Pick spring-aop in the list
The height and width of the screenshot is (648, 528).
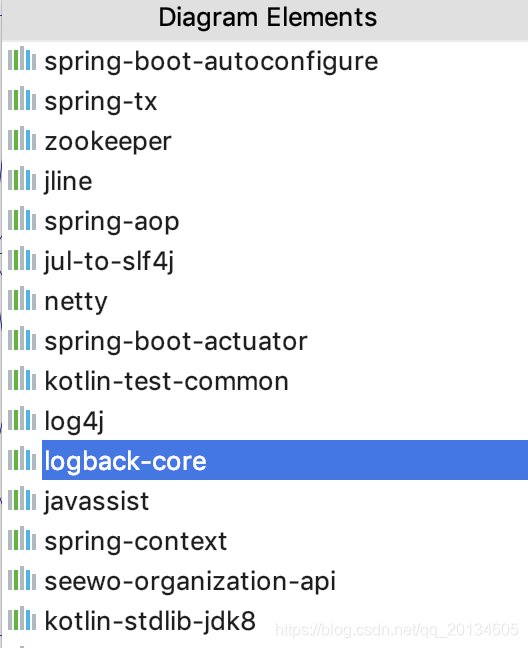(265, 221)
